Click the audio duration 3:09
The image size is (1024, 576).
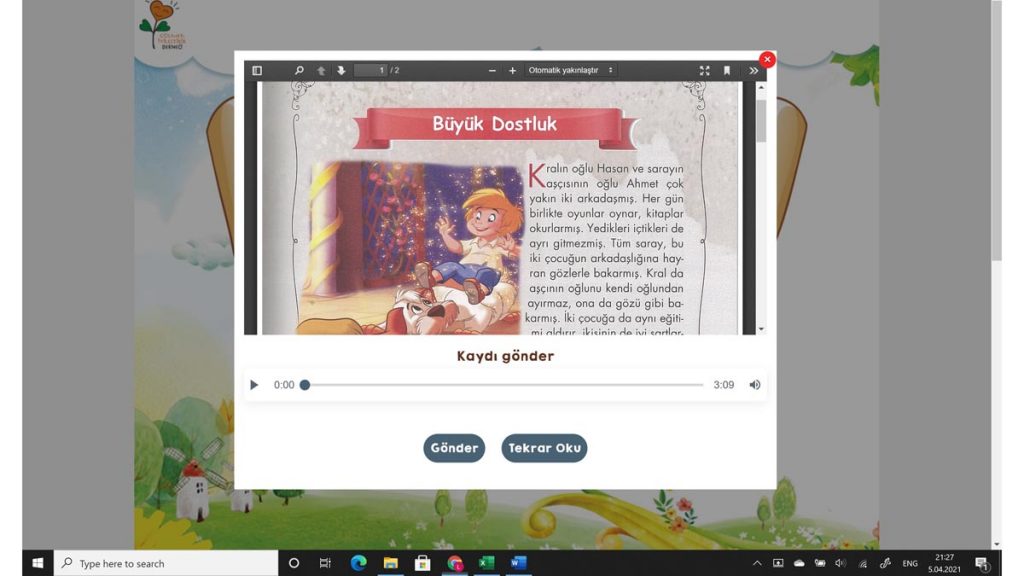click(x=724, y=385)
